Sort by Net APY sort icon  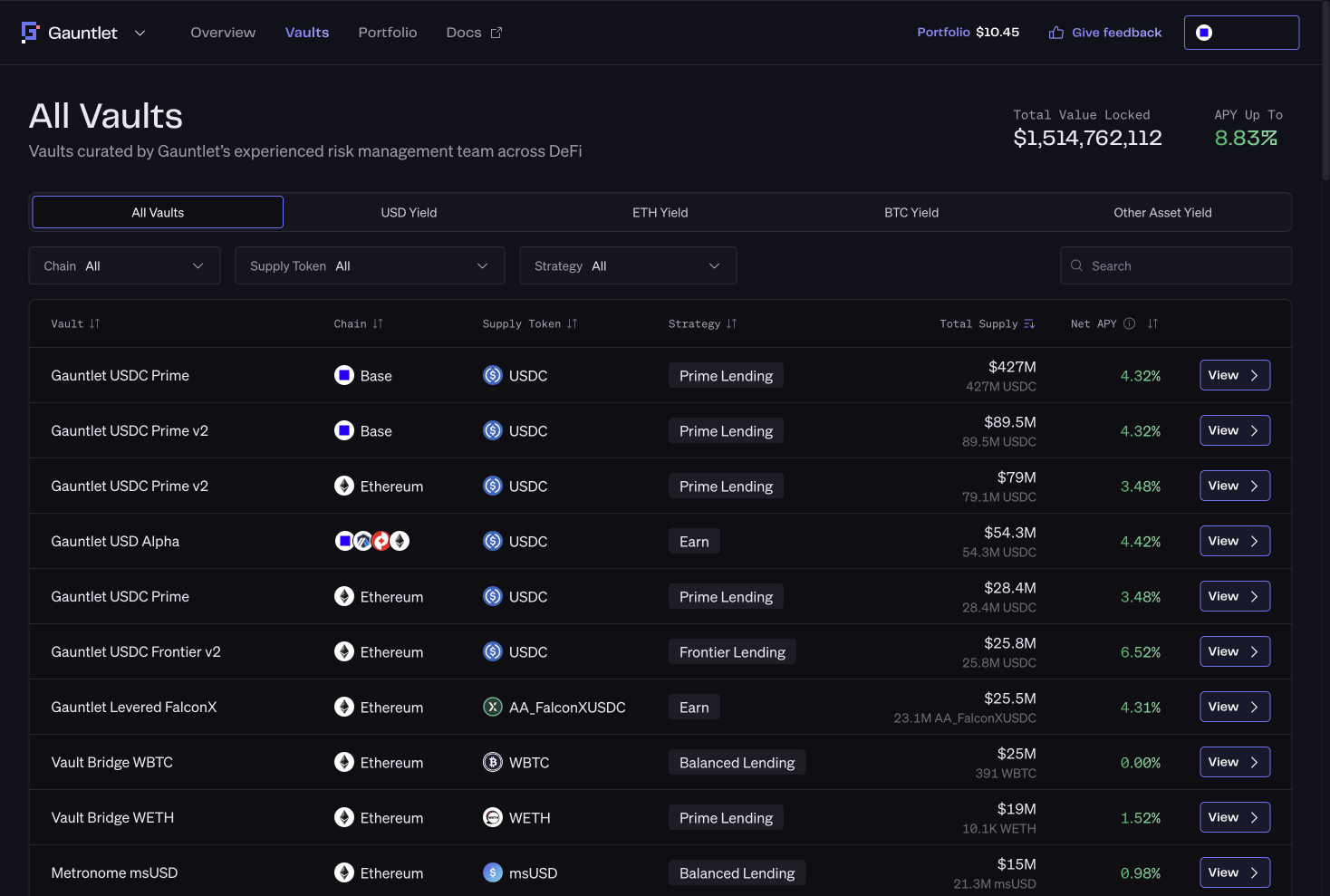point(1152,323)
